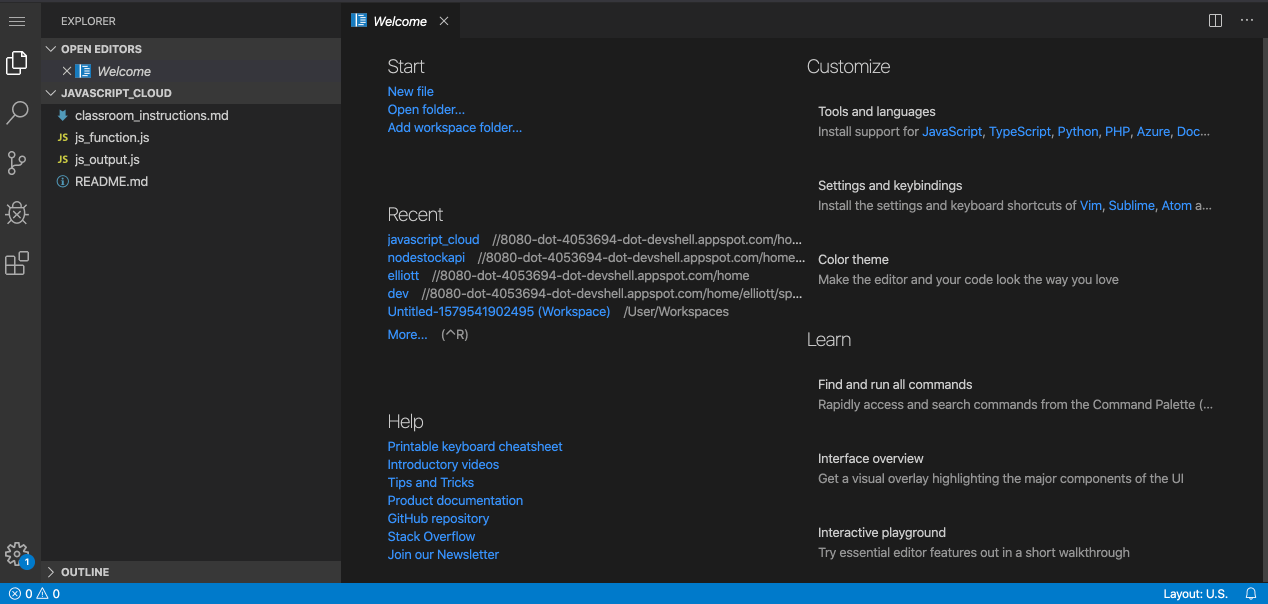Click the JS icon beside js_function.js

(63, 137)
